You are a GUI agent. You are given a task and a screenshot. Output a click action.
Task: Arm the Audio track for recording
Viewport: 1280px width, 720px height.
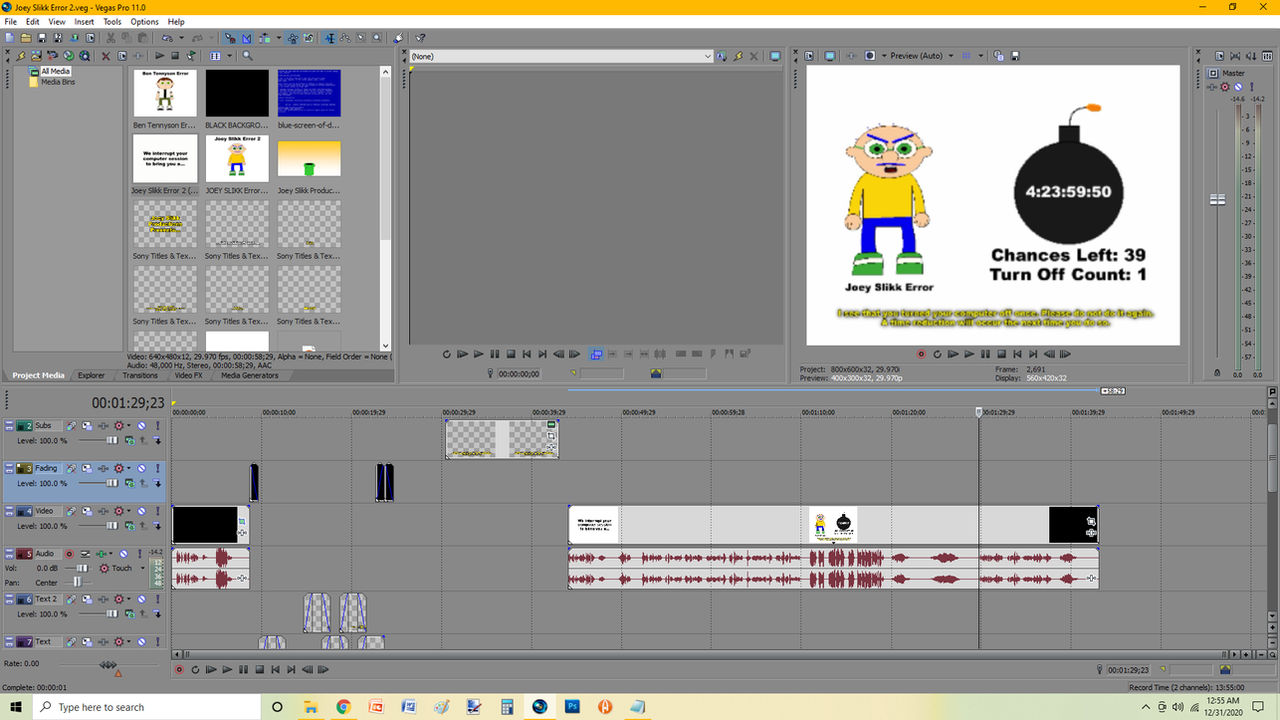click(70, 554)
